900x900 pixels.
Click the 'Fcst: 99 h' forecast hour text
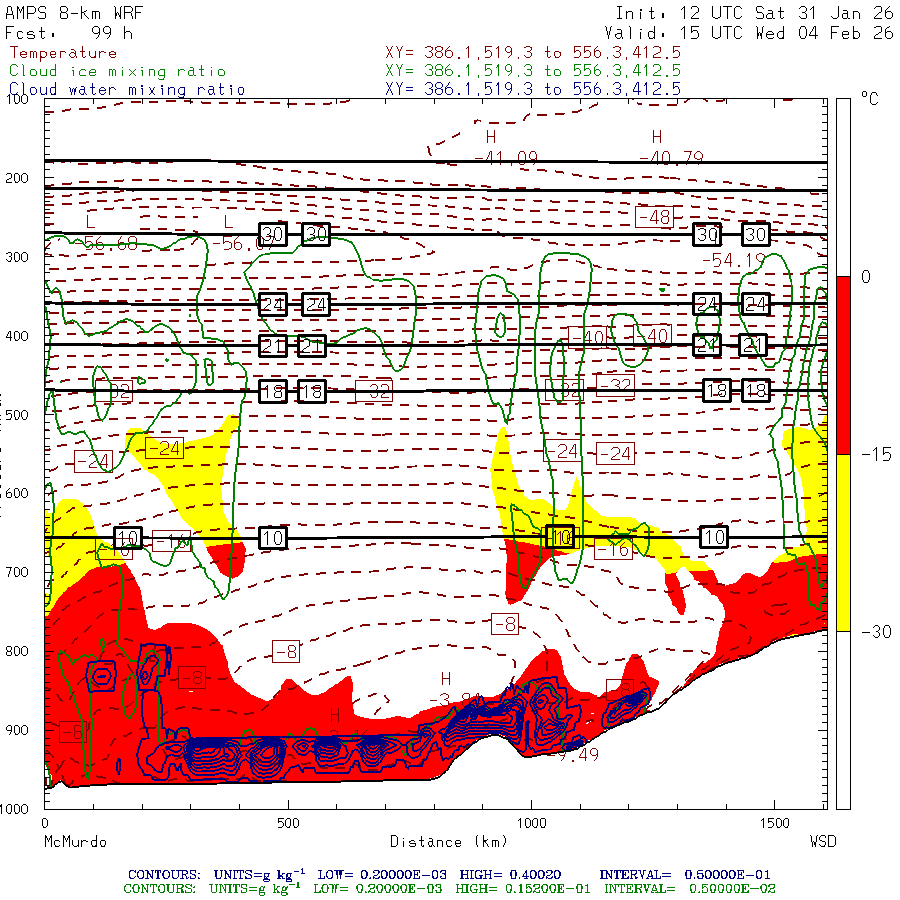tap(69, 33)
